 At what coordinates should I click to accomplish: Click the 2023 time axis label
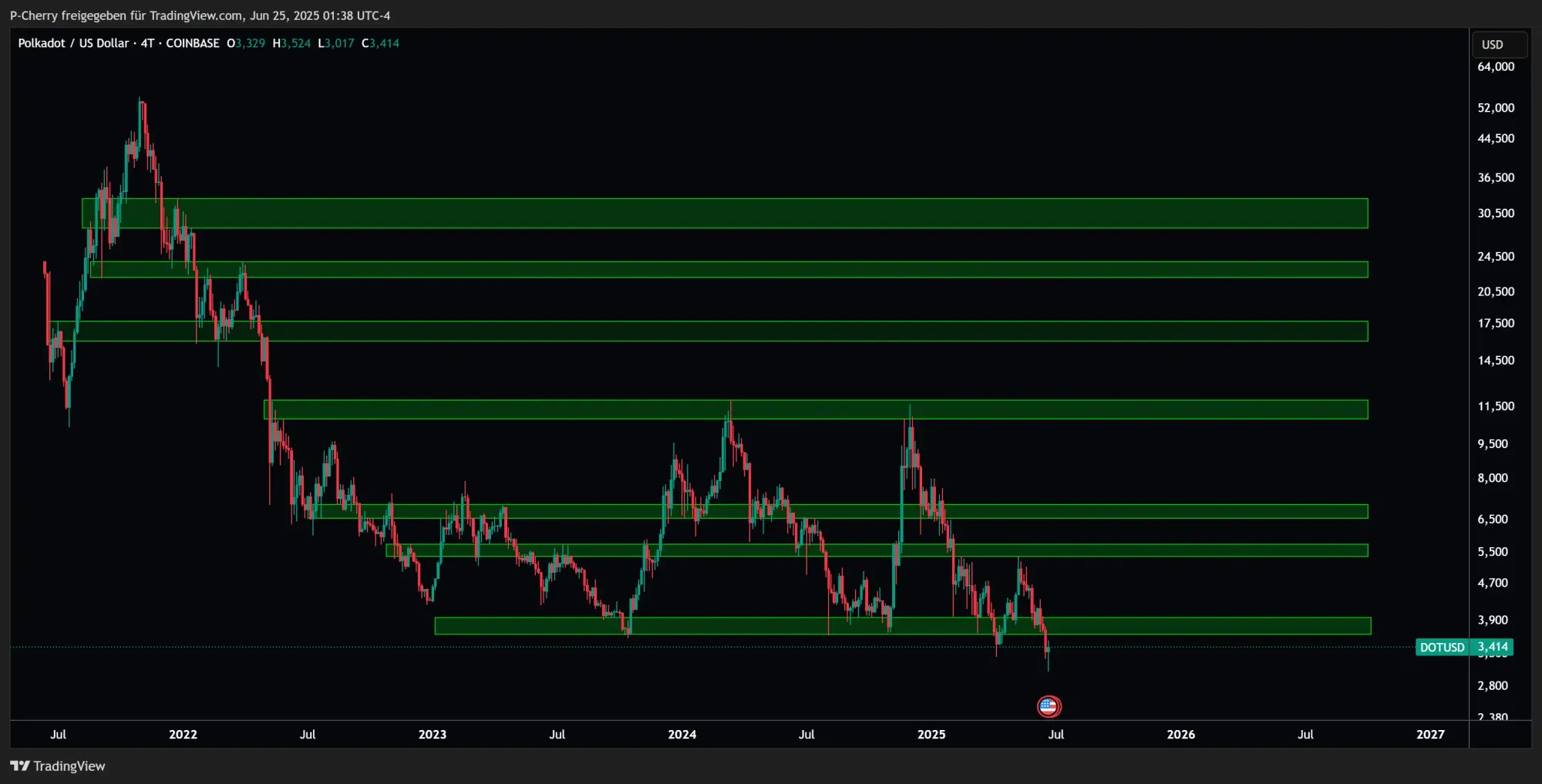point(433,735)
